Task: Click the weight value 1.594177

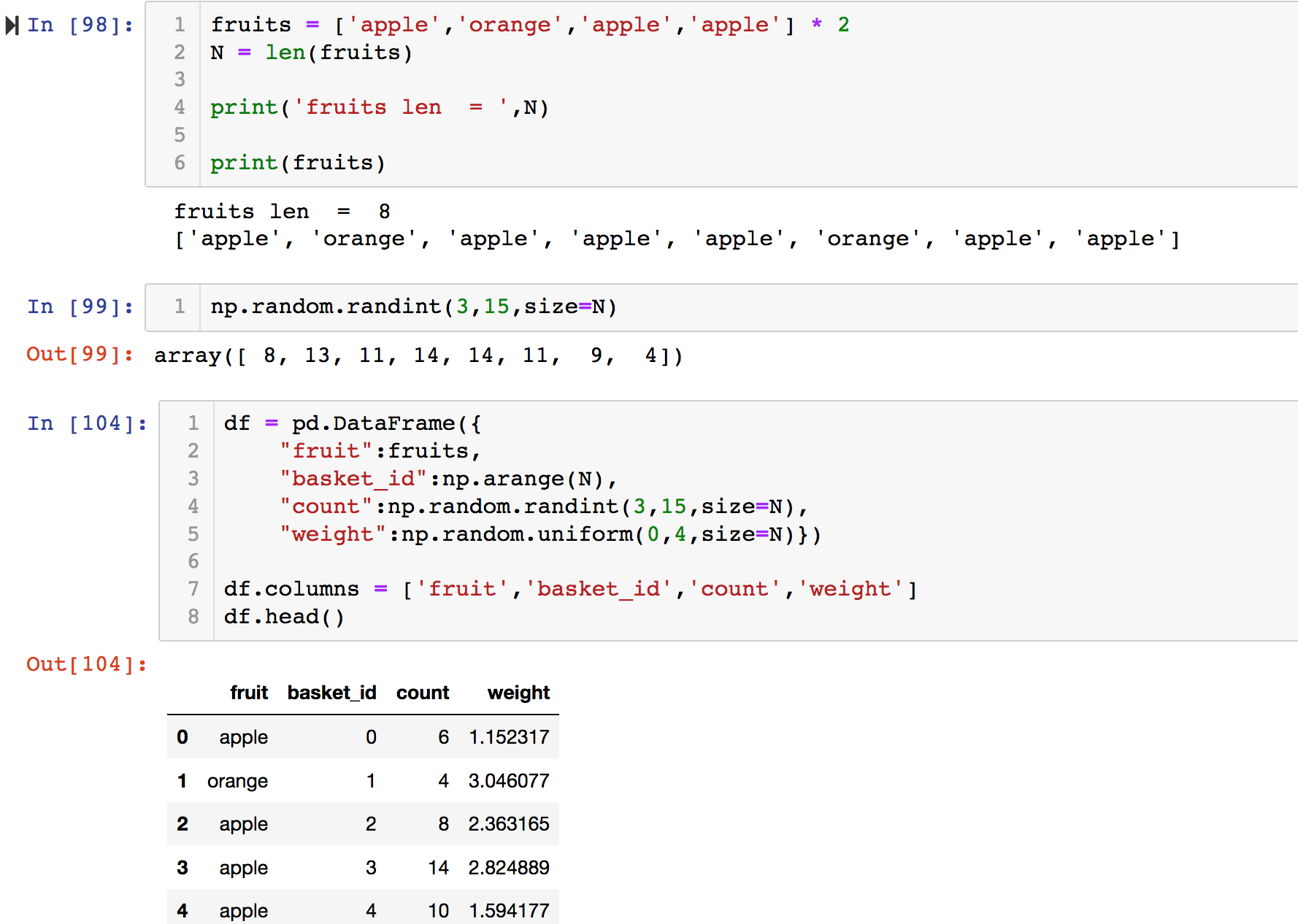Action: pos(509,911)
